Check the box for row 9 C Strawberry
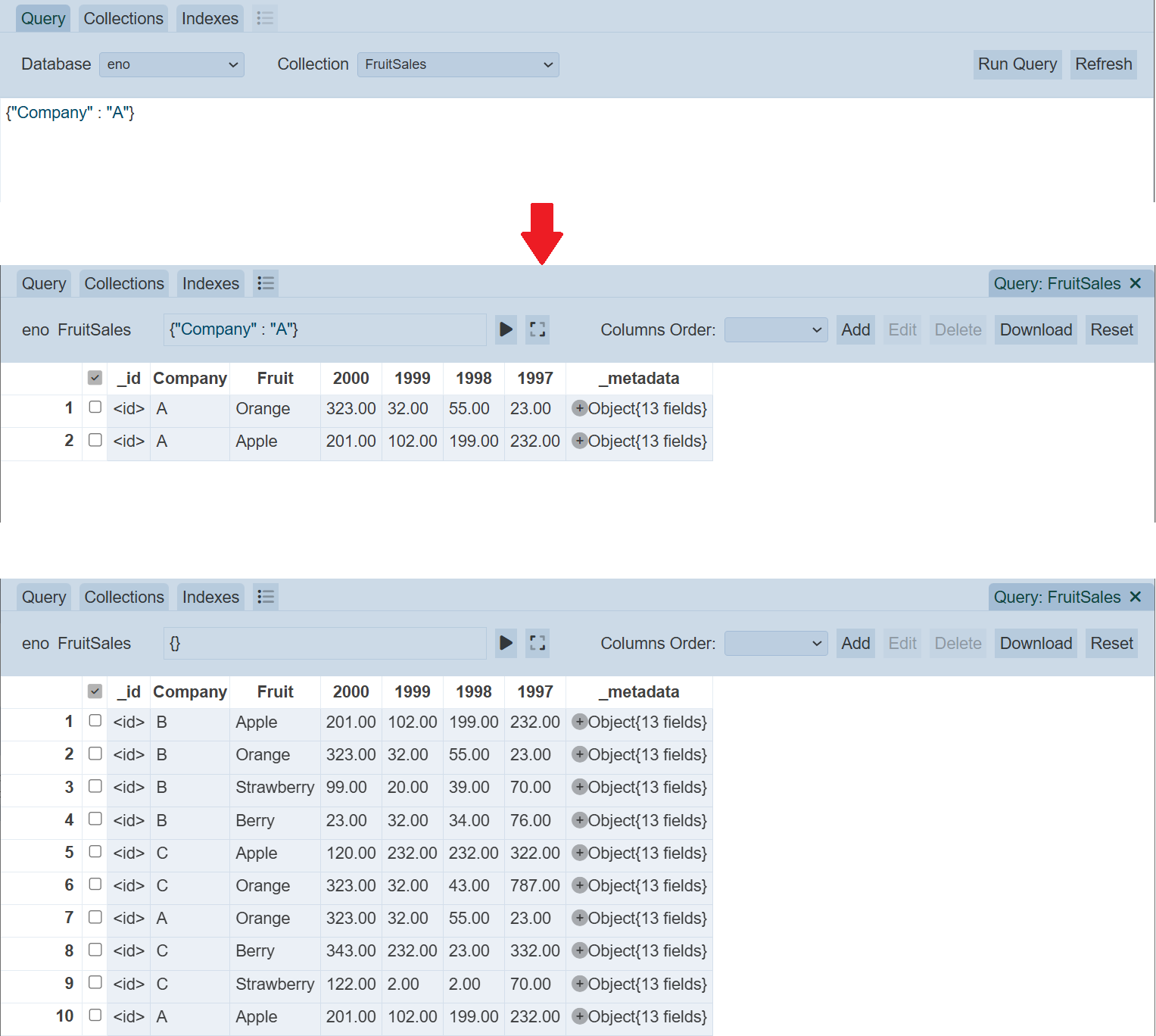The height and width of the screenshot is (1036, 1156). [95, 982]
